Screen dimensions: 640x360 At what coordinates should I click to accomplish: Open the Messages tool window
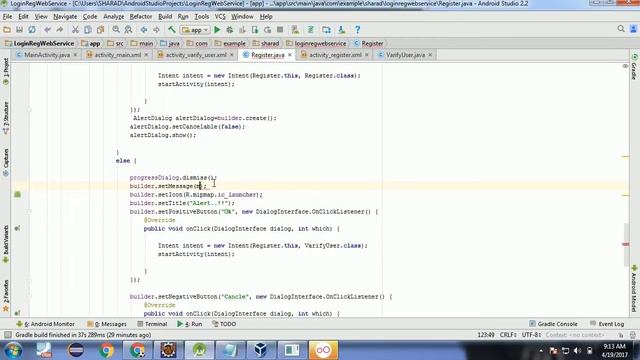pos(107,324)
